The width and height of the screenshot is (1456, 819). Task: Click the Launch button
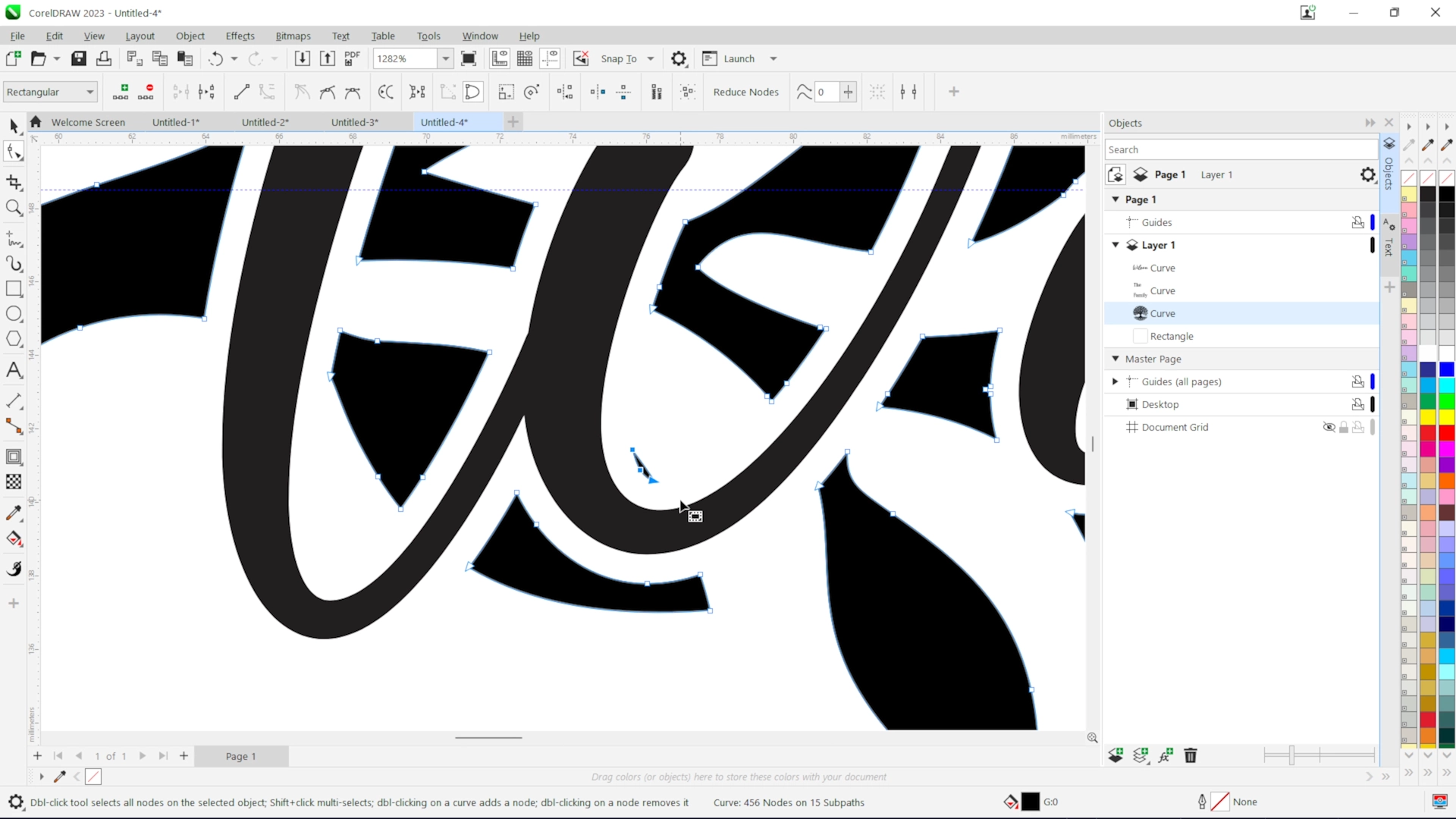730,58
